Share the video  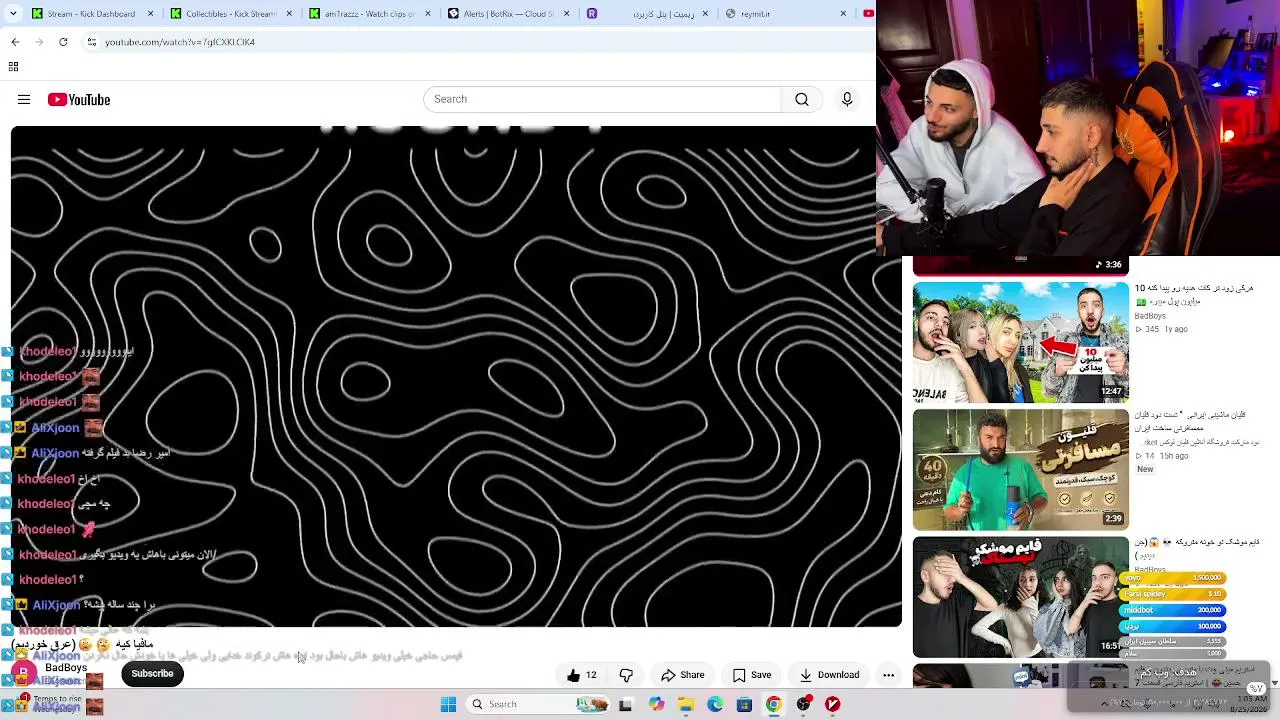[683, 675]
